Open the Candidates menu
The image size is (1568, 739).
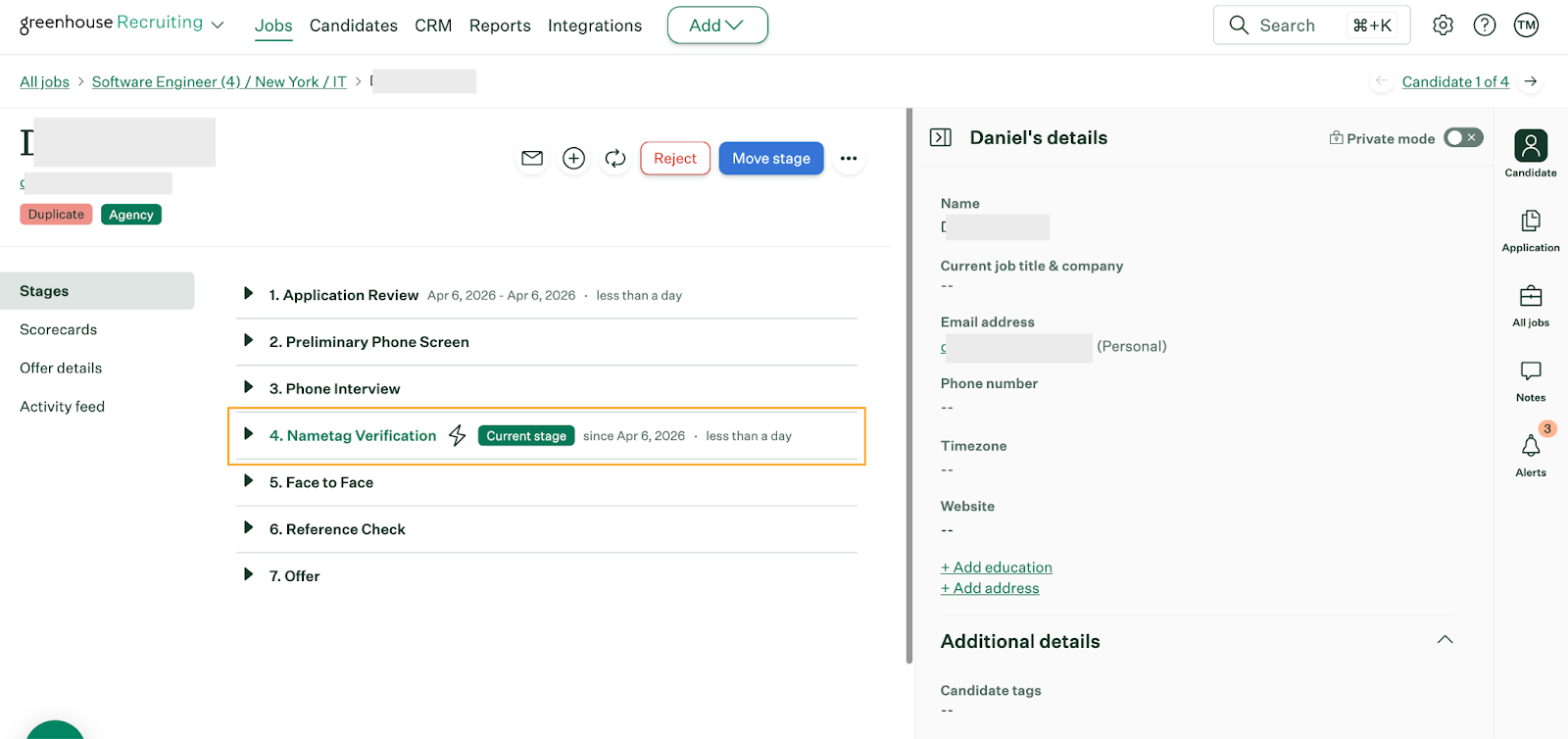pos(353,25)
